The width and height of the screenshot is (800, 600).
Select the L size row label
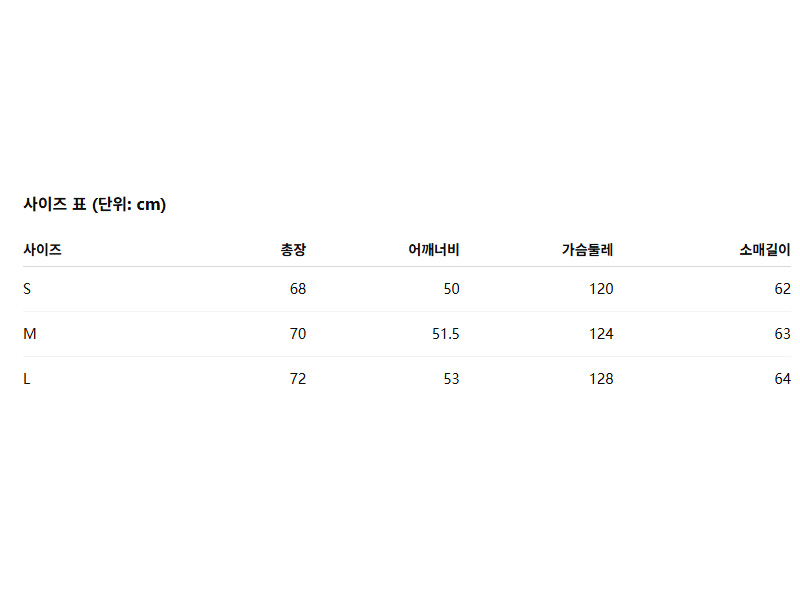tap(27, 379)
